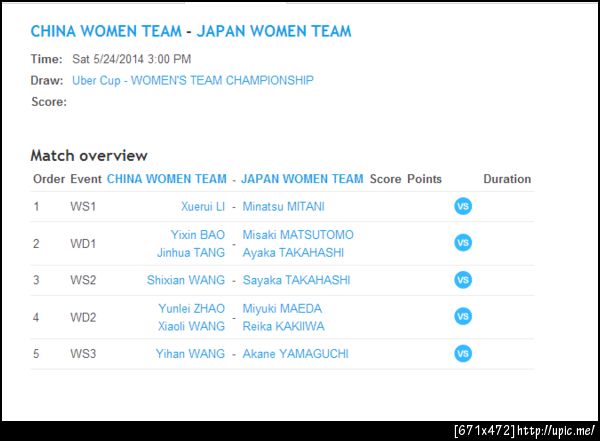Click the VS icon for Xuerui LI match
The image size is (600, 441).
[x=463, y=207]
